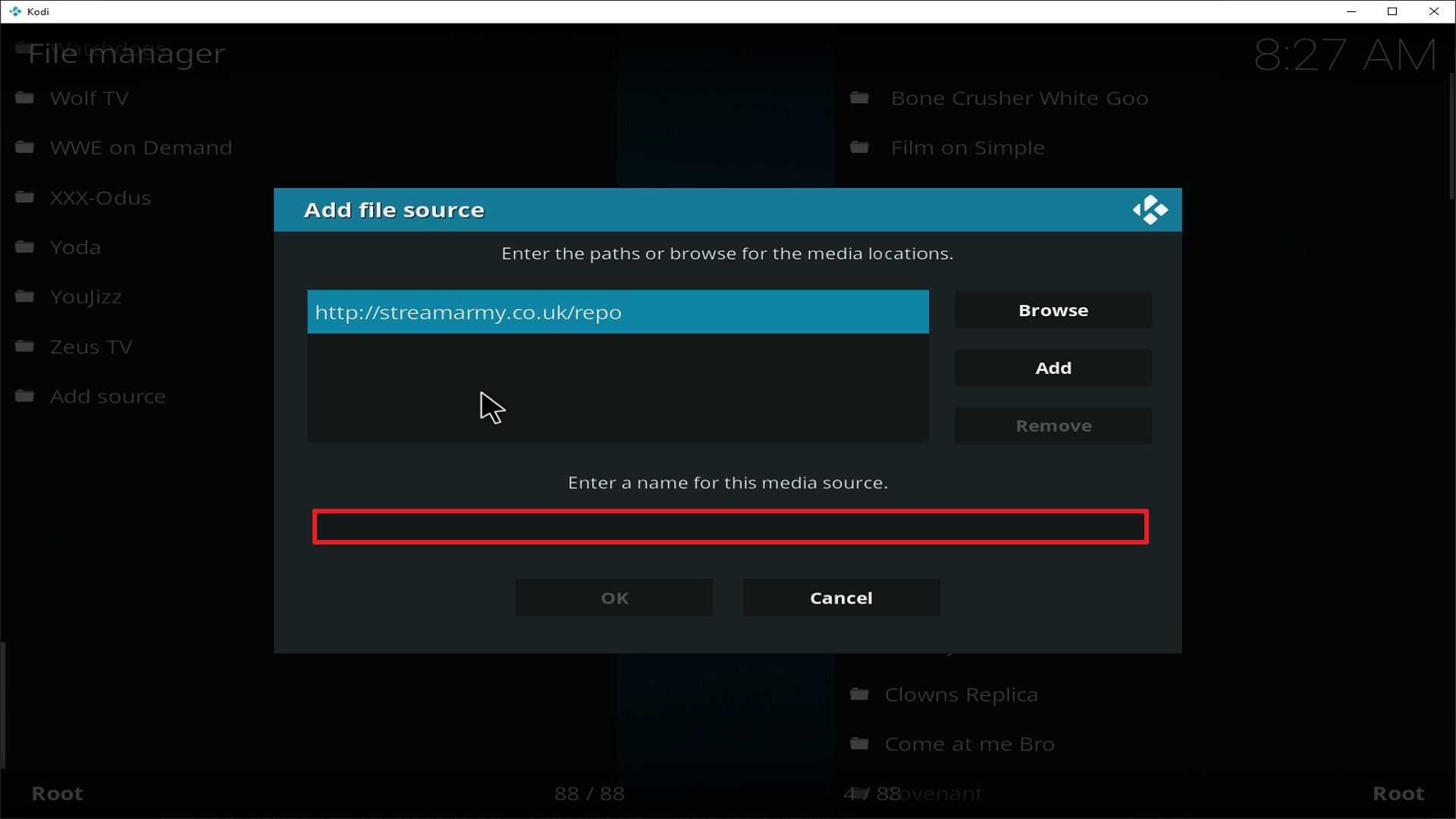Open the WWE on Demand folder icon
Screen dimensions: 1456x819
click(x=25, y=147)
